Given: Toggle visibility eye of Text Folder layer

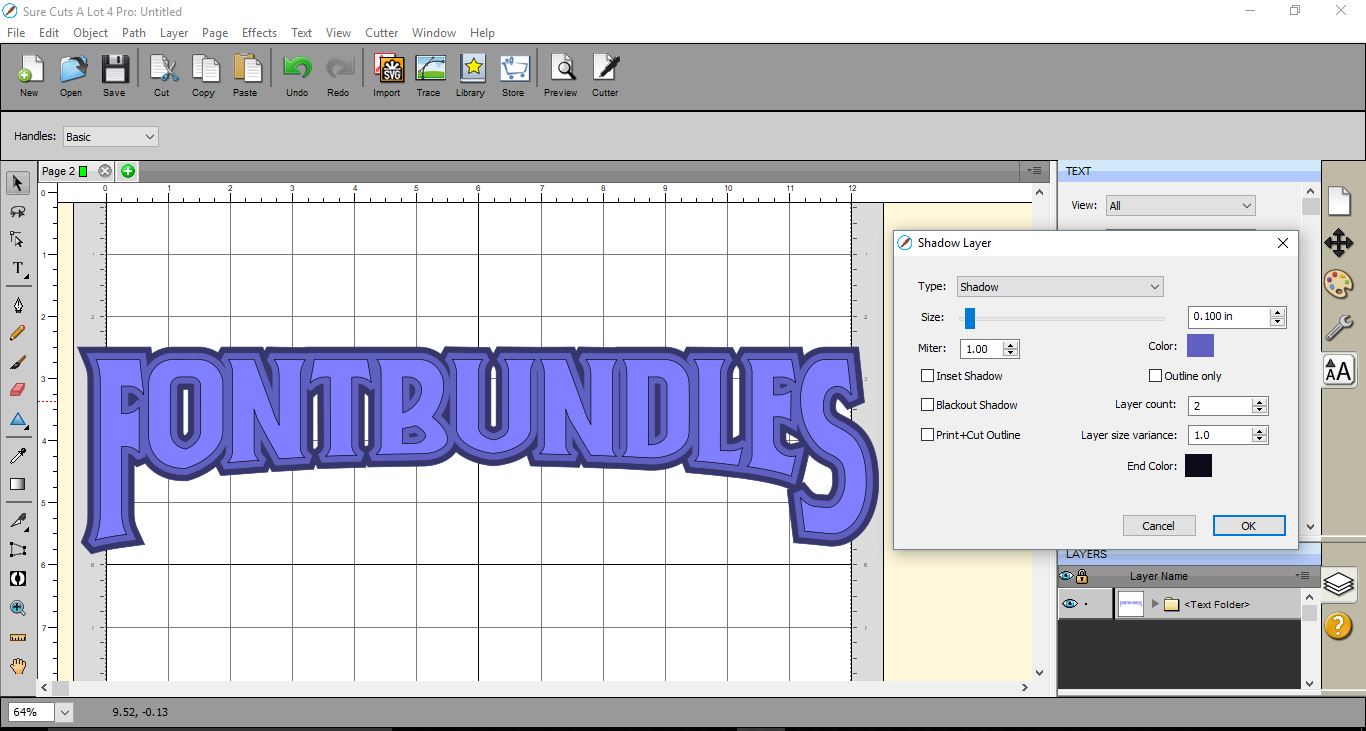Looking at the screenshot, I should coord(1070,604).
